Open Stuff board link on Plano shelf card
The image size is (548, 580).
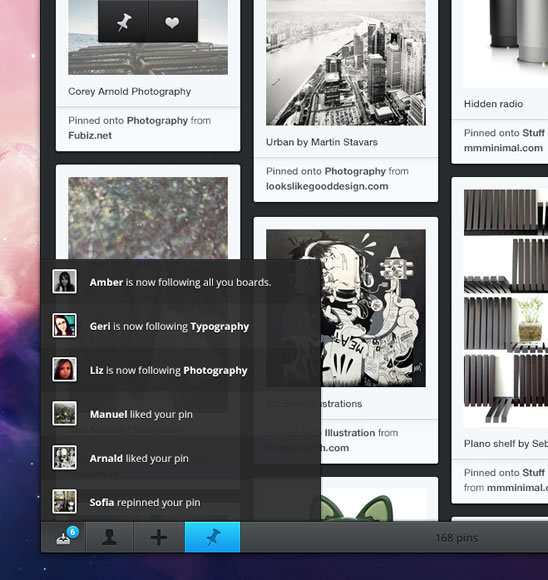click(x=533, y=473)
